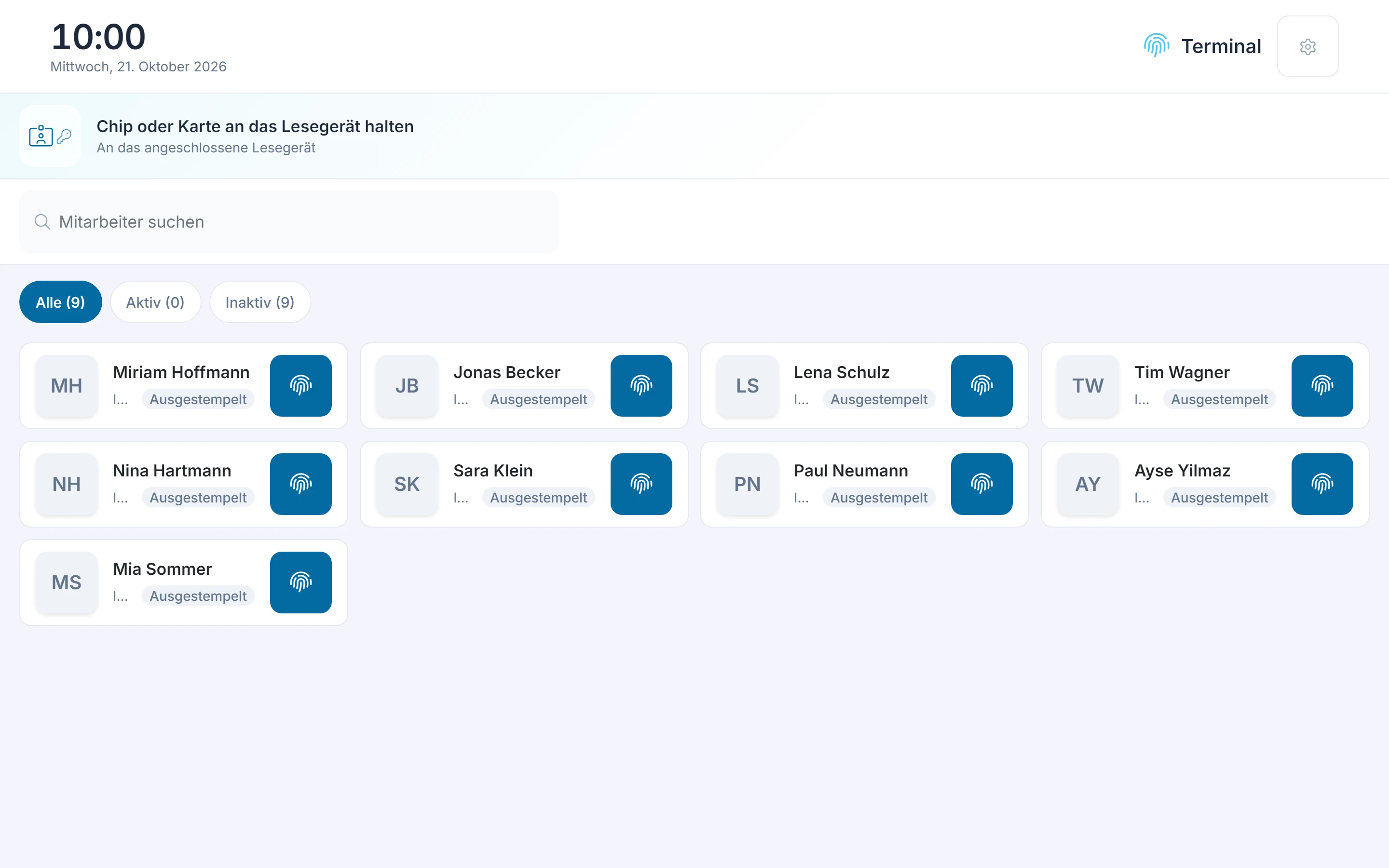1389x868 pixels.
Task: Select the Alle (9) filter
Action: tap(60, 302)
